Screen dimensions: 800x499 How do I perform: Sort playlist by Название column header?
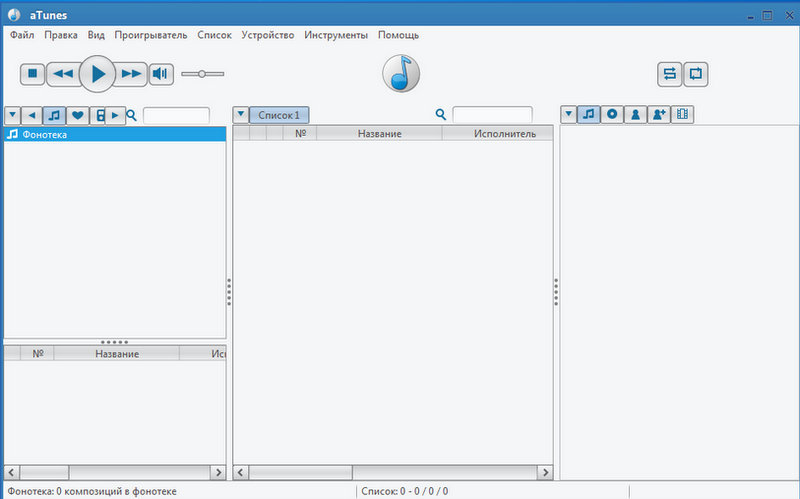pos(379,134)
